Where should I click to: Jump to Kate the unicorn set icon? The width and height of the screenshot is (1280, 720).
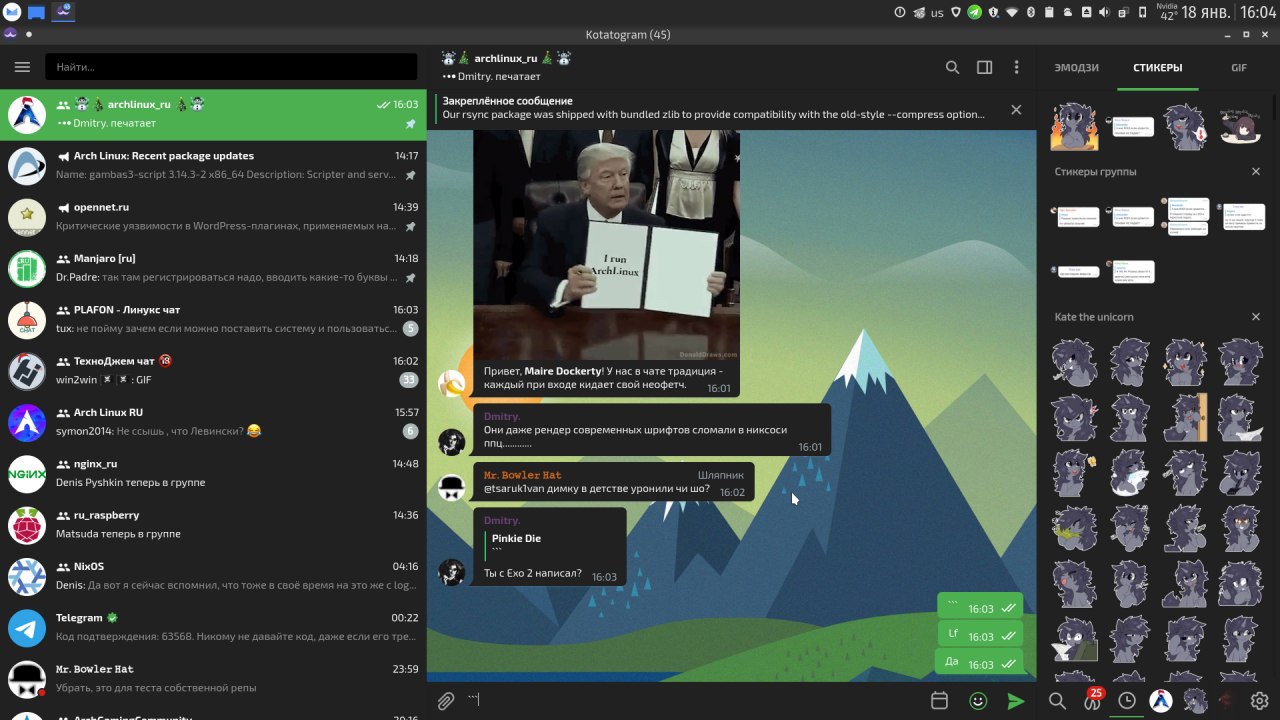point(1195,701)
